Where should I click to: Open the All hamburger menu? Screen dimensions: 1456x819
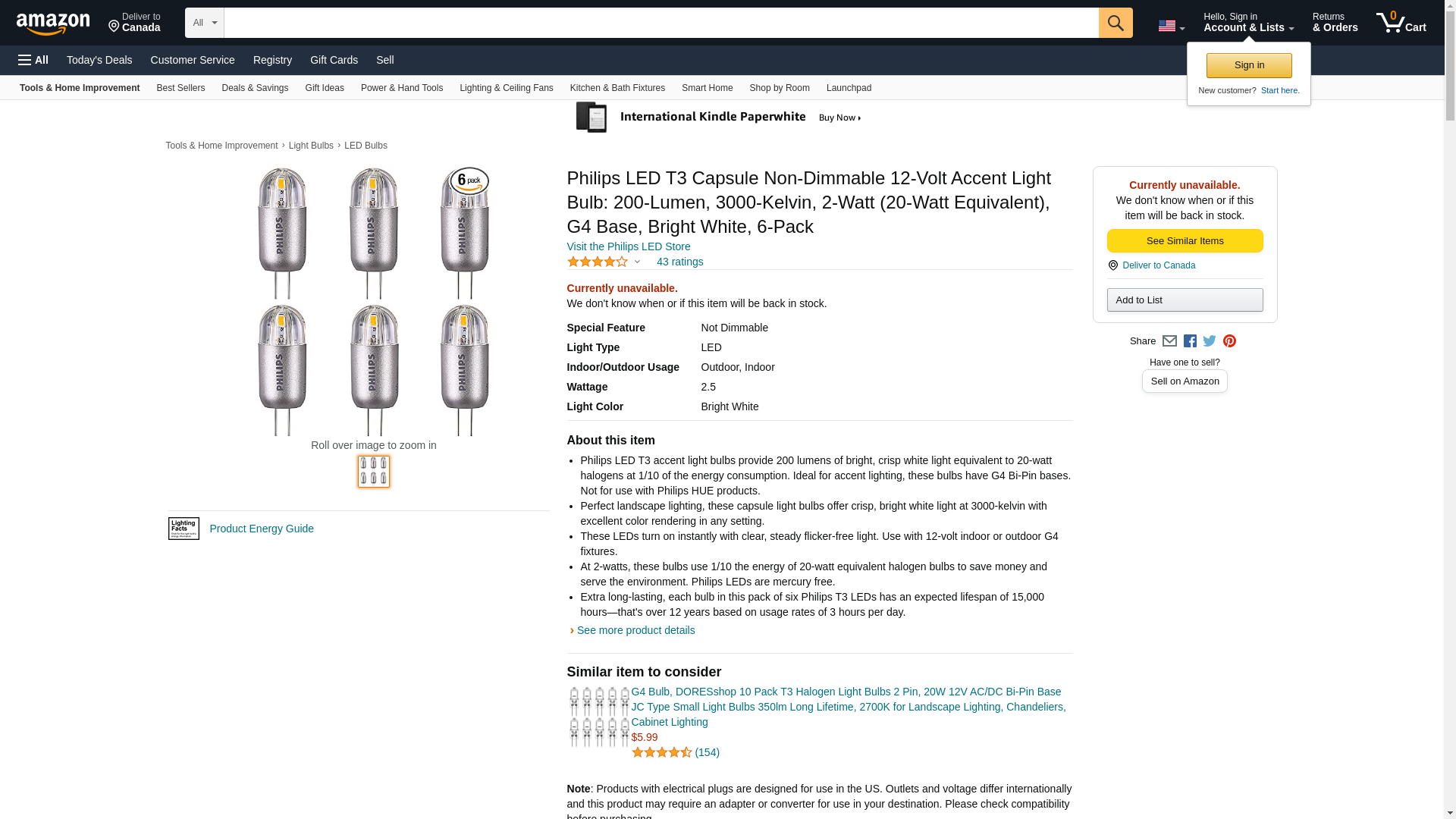tap(33, 60)
